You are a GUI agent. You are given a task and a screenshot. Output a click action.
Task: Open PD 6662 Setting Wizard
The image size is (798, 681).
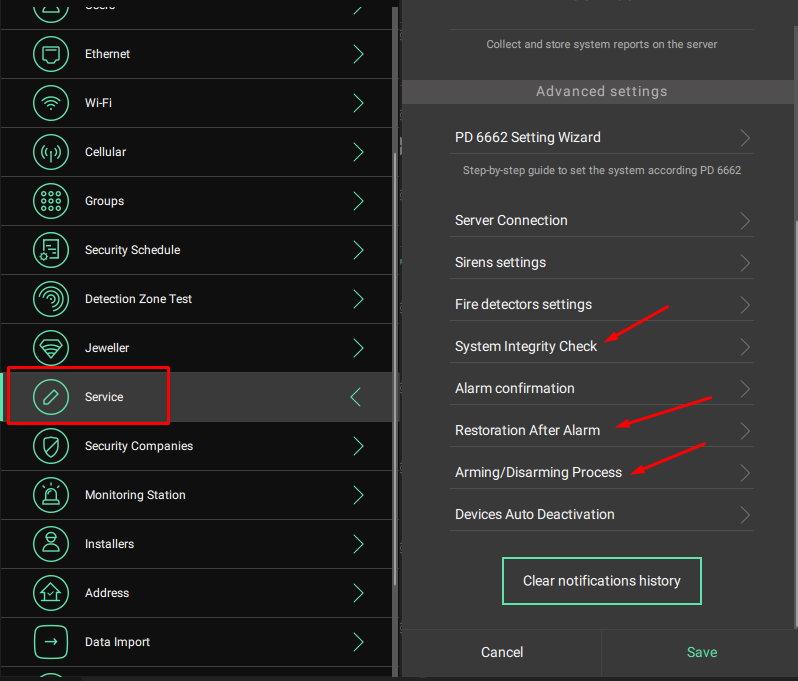pyautogui.click(x=602, y=137)
